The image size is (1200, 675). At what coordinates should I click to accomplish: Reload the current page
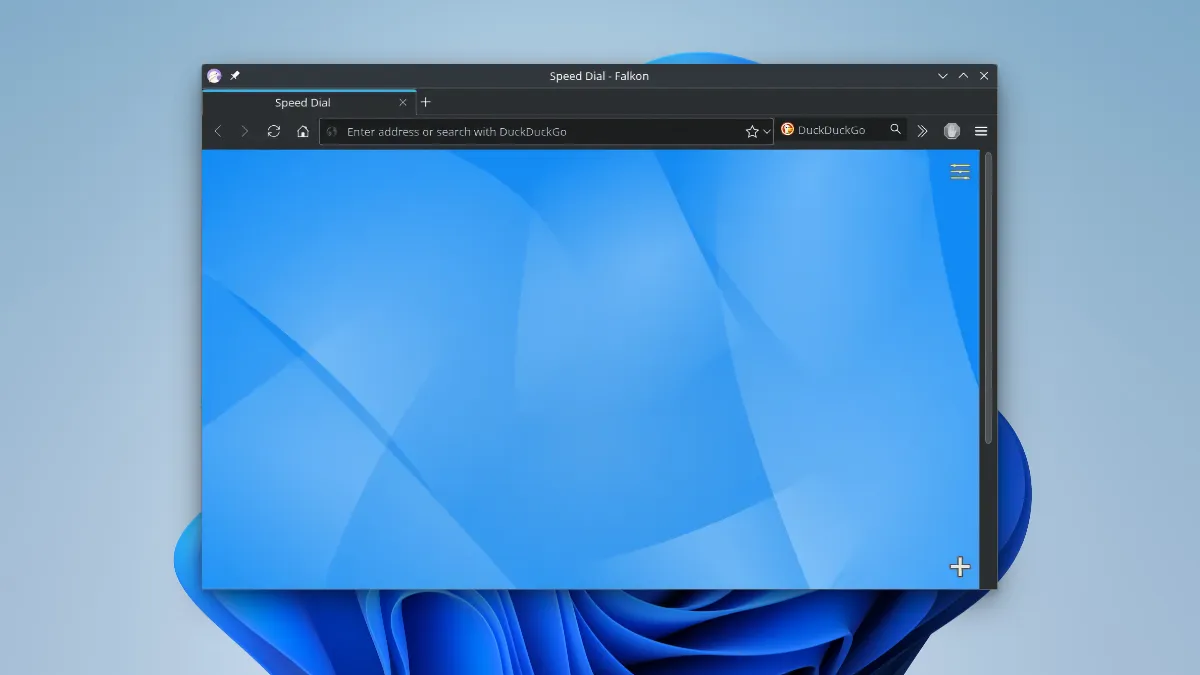tap(274, 131)
